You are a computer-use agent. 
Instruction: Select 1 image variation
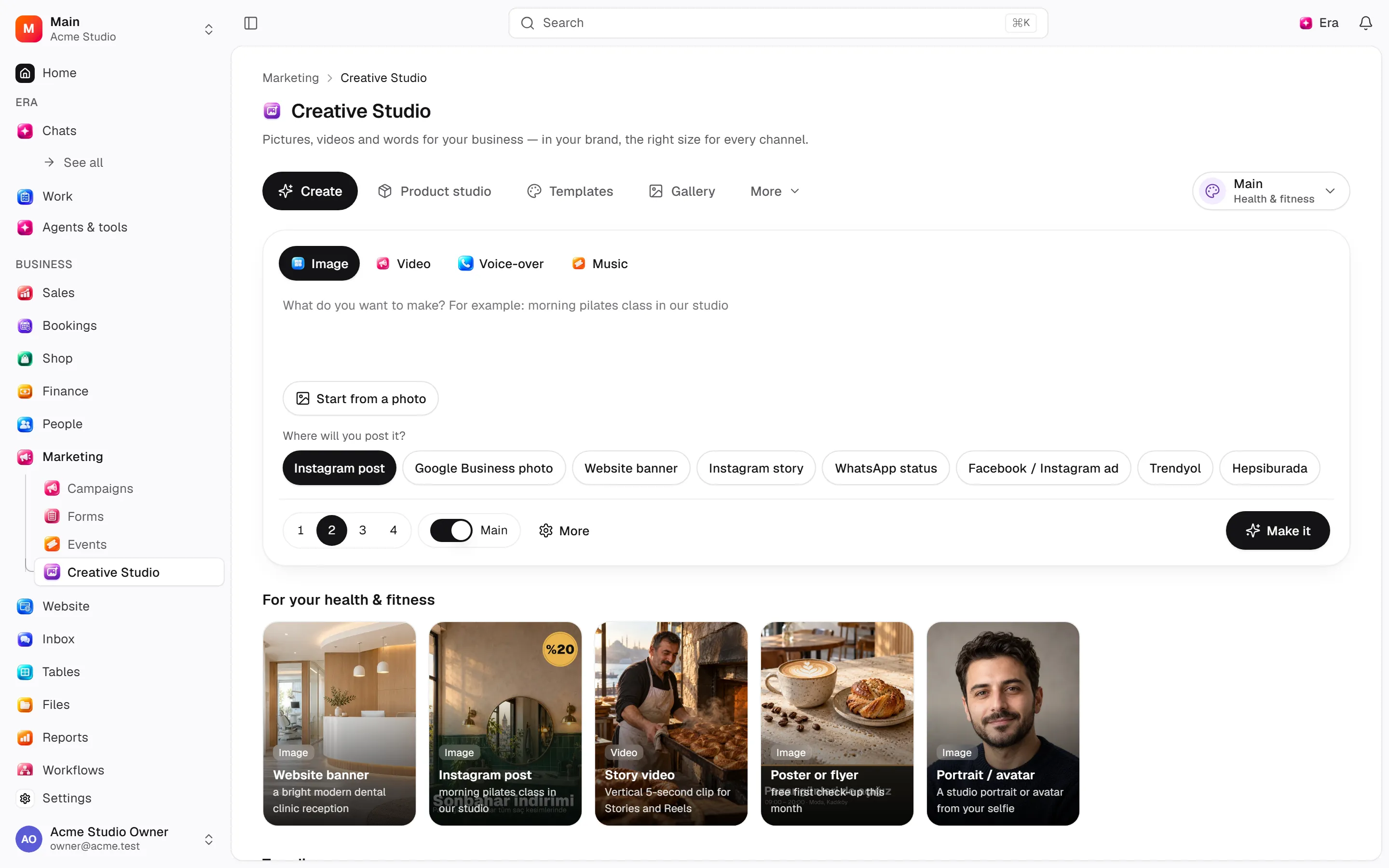(x=300, y=530)
